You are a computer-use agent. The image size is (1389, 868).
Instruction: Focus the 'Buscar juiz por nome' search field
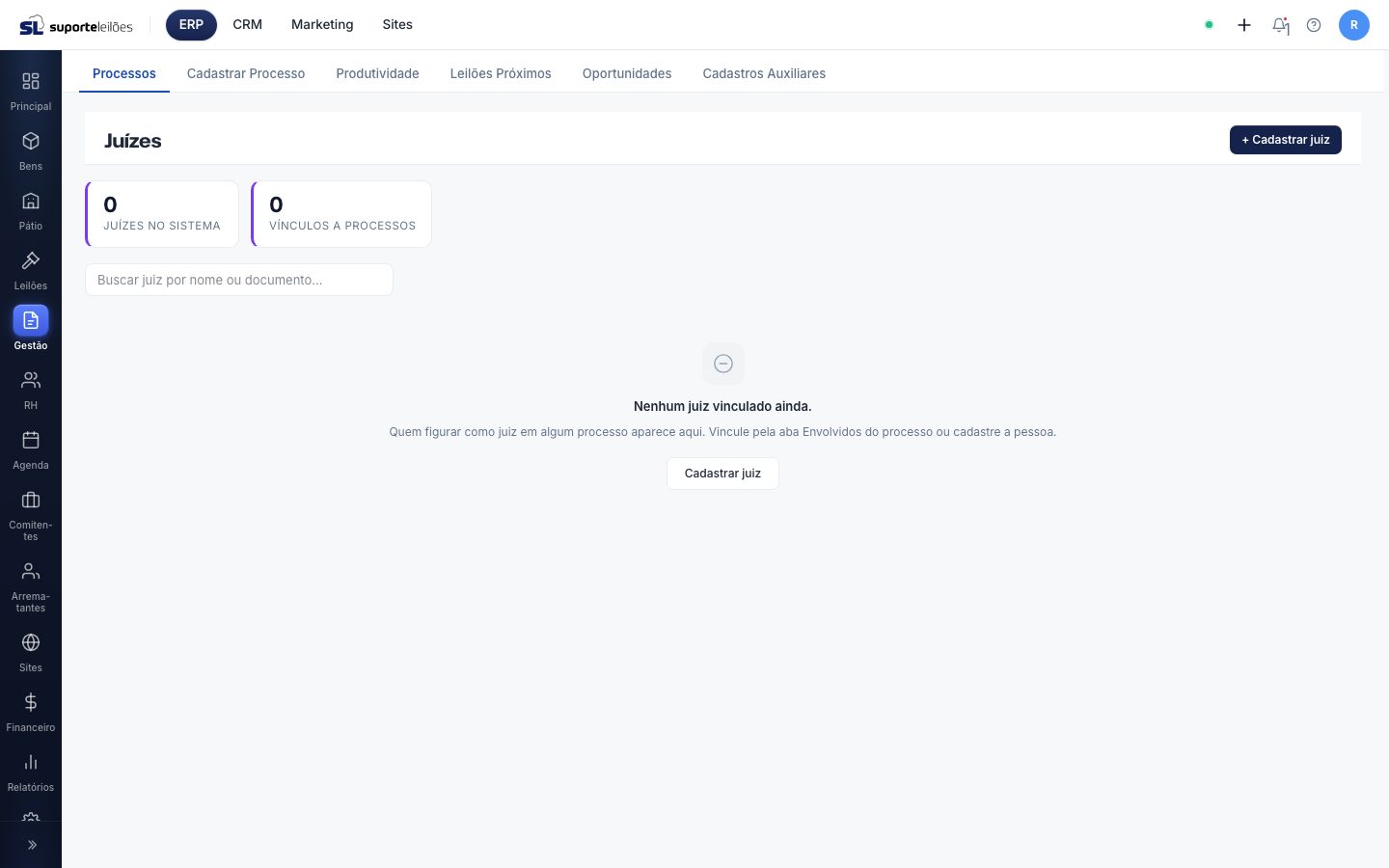[239, 280]
